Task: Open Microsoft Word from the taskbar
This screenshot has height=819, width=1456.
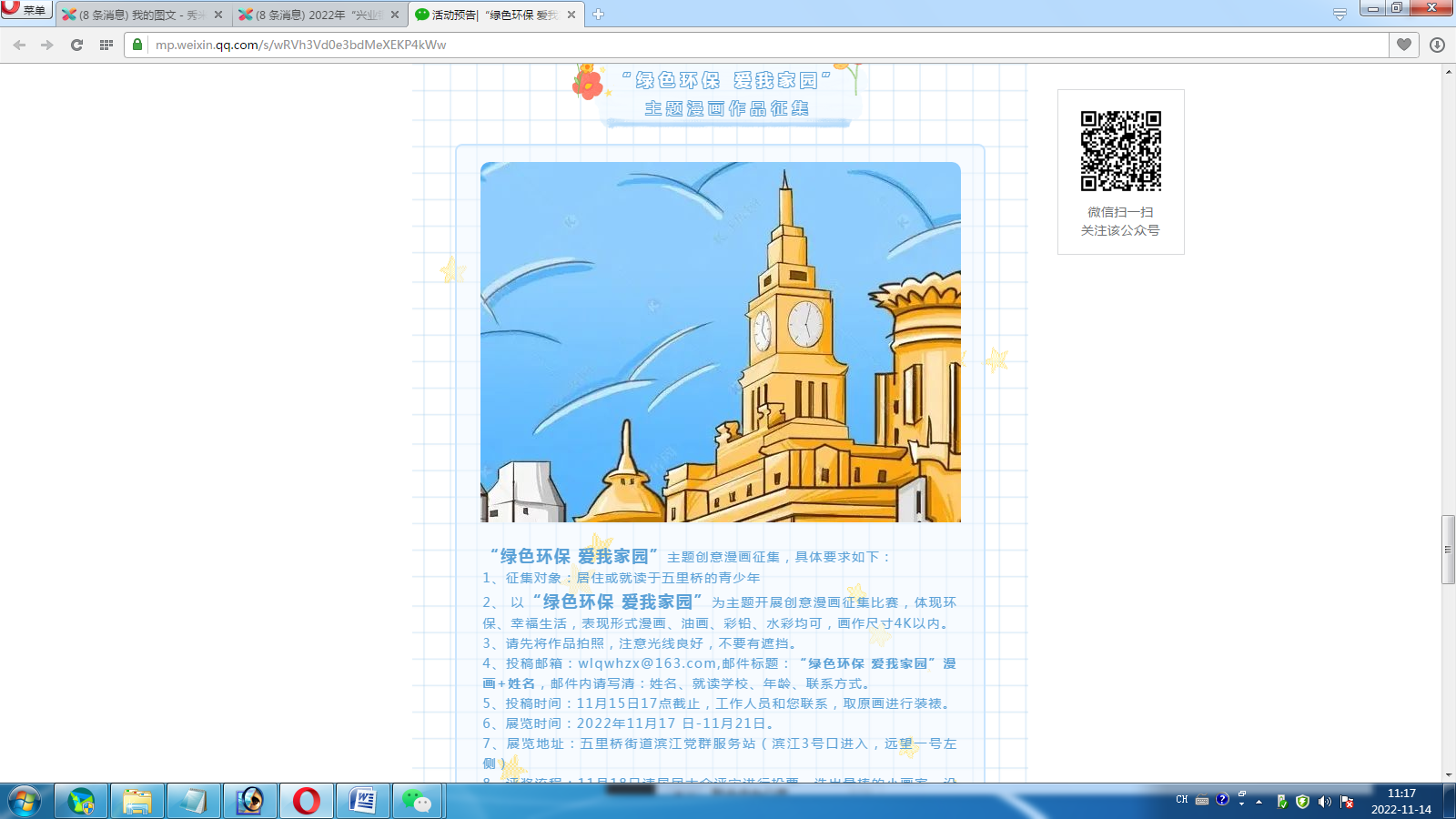Action: pyautogui.click(x=363, y=802)
